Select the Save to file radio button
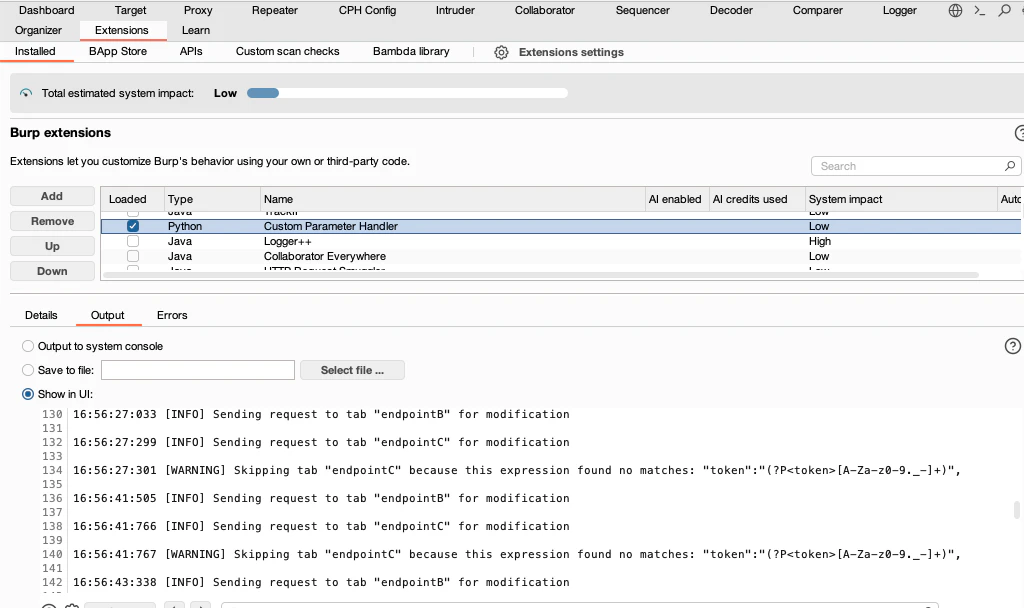The image size is (1024, 608). (28, 370)
